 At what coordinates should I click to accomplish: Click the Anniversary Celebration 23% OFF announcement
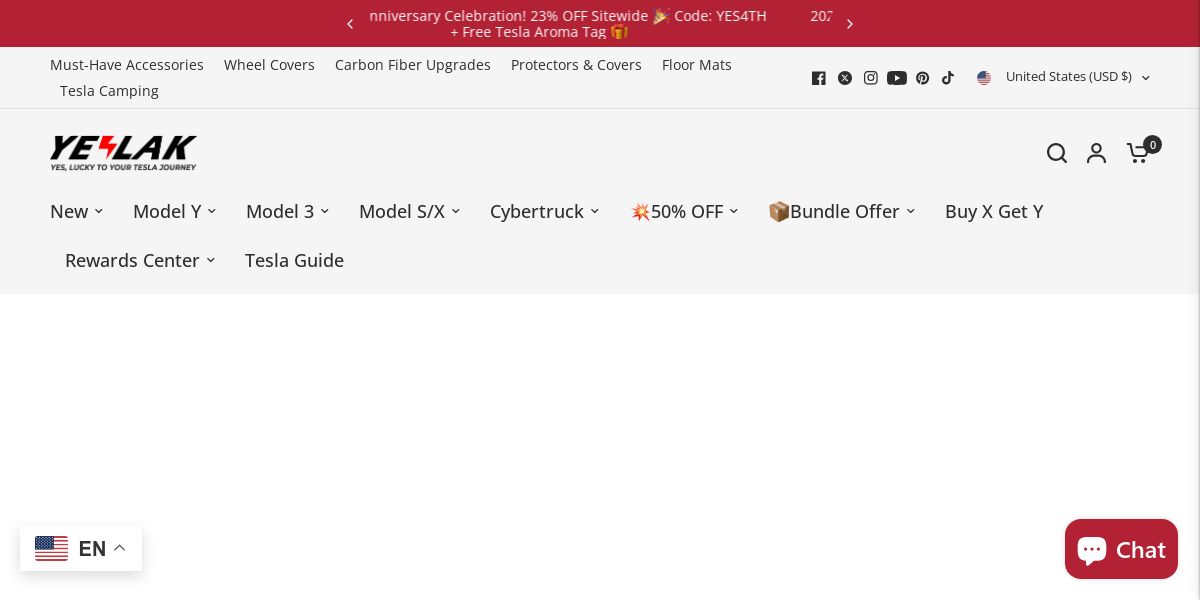568,24
